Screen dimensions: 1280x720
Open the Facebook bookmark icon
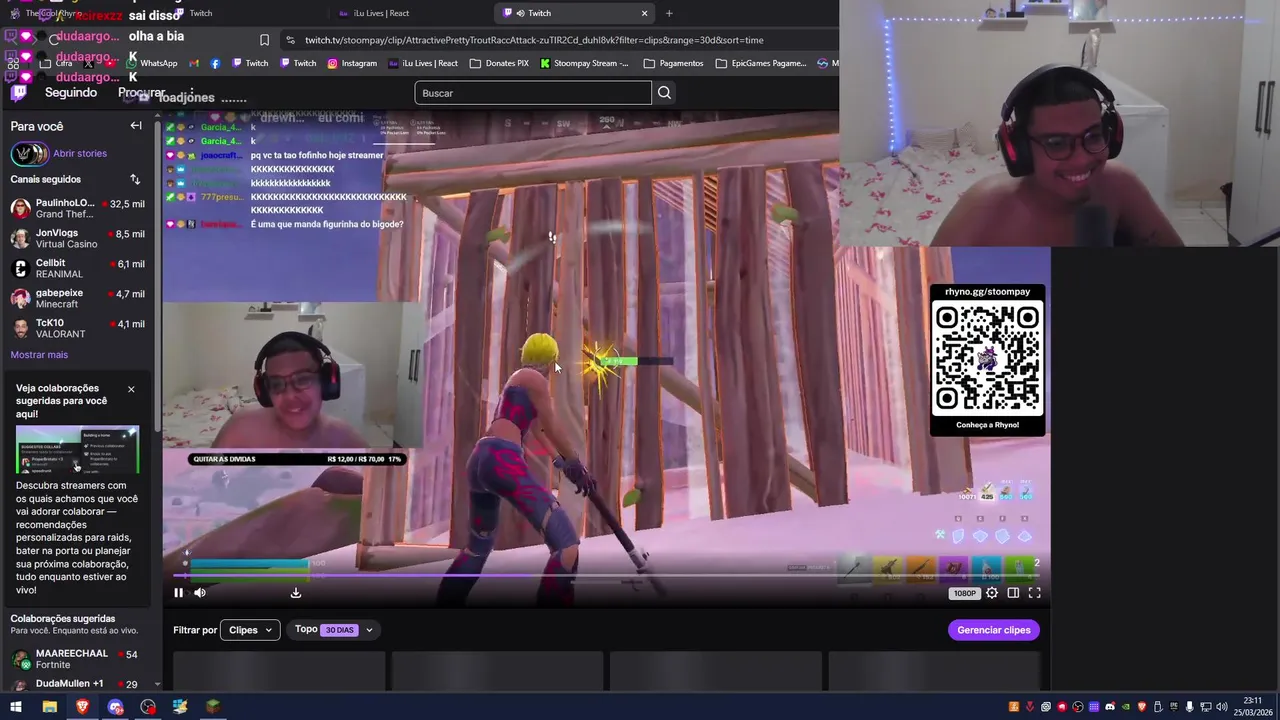[215, 63]
